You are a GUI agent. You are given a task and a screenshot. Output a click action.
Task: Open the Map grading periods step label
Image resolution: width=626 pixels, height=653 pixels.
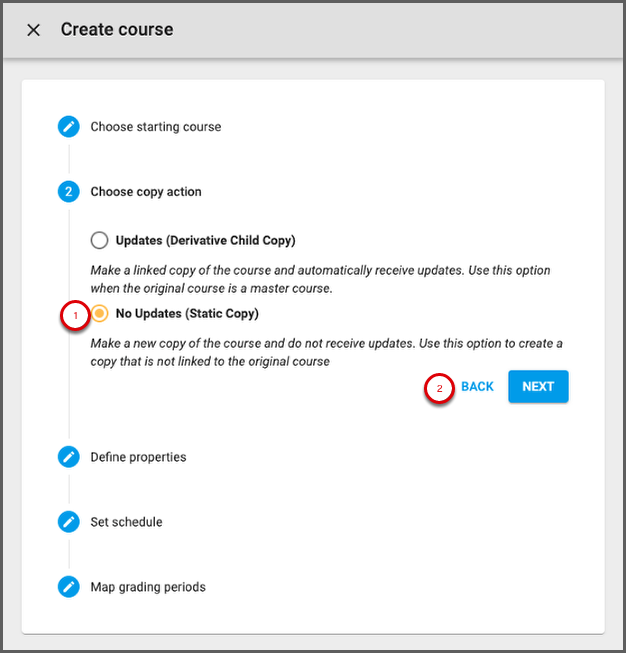coord(148,587)
